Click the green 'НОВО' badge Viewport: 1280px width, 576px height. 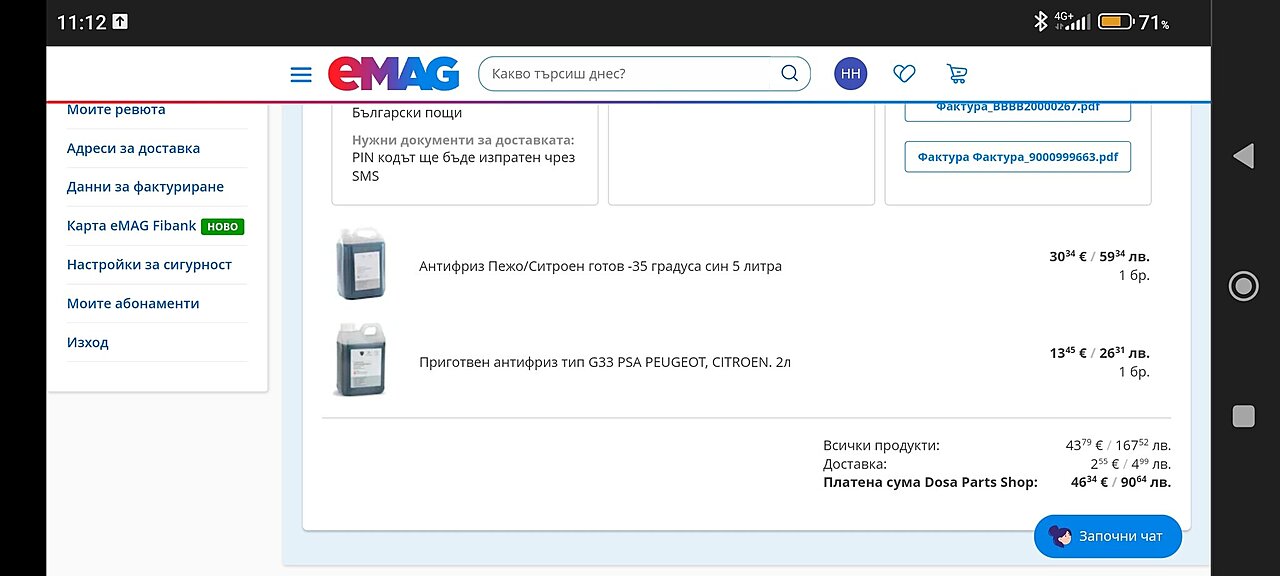pyautogui.click(x=222, y=227)
